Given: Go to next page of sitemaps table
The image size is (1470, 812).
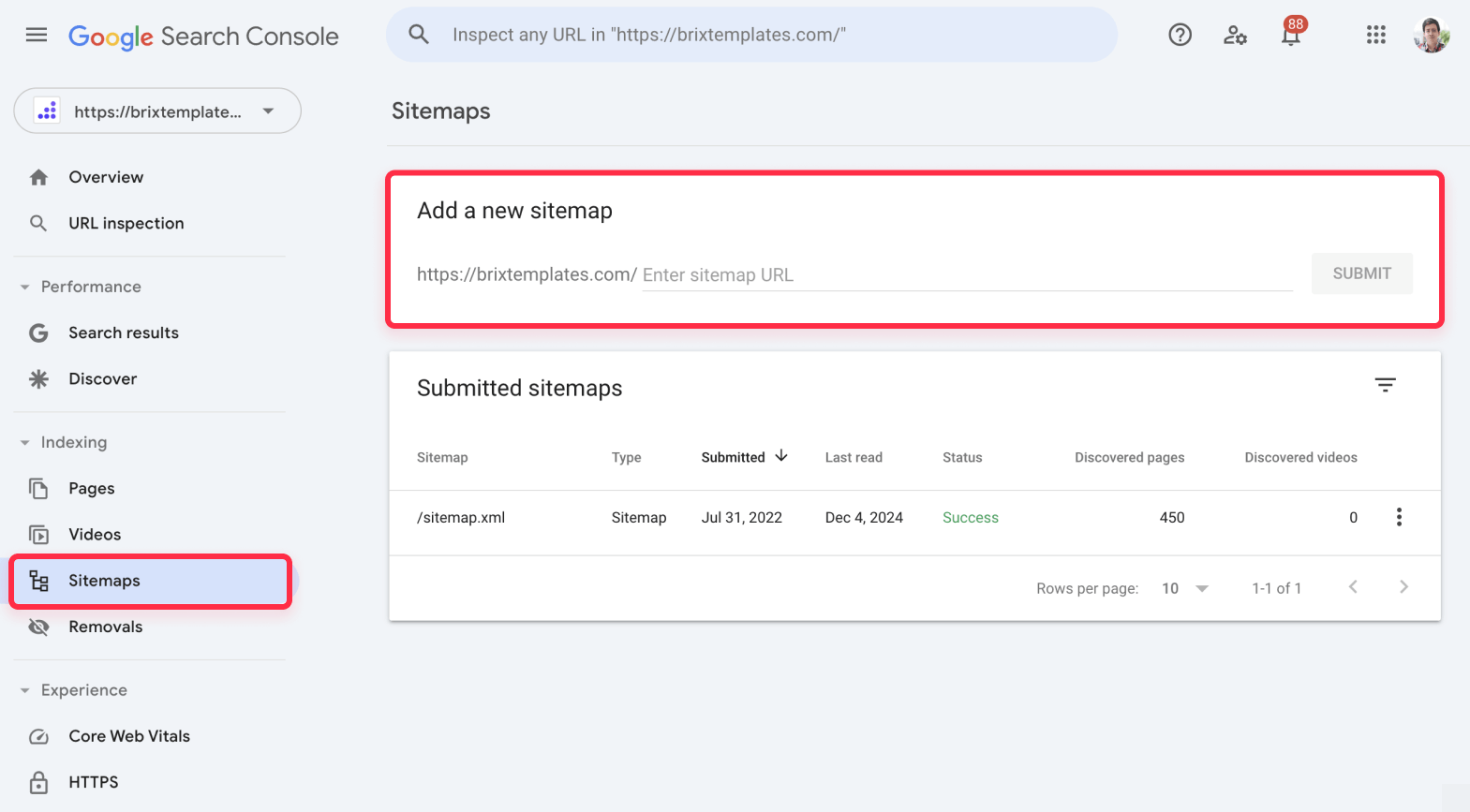Looking at the screenshot, I should click(x=1403, y=587).
